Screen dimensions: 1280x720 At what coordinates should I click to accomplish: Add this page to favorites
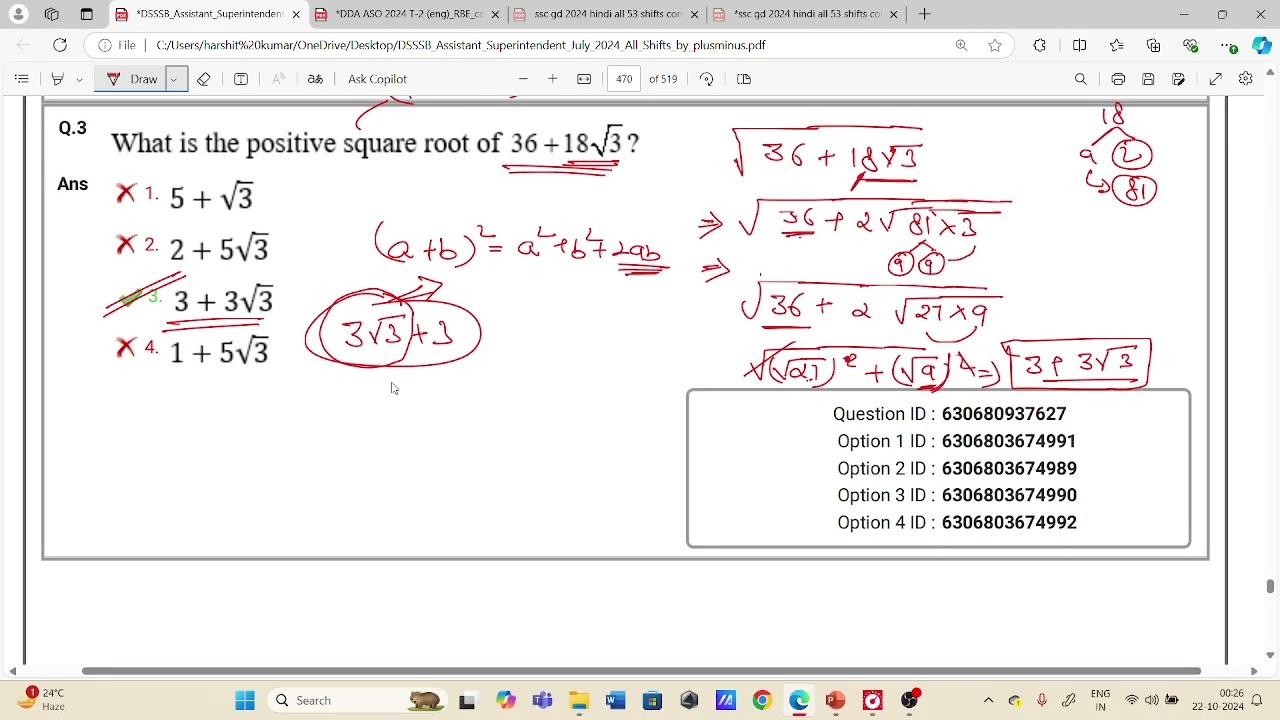click(x=995, y=45)
